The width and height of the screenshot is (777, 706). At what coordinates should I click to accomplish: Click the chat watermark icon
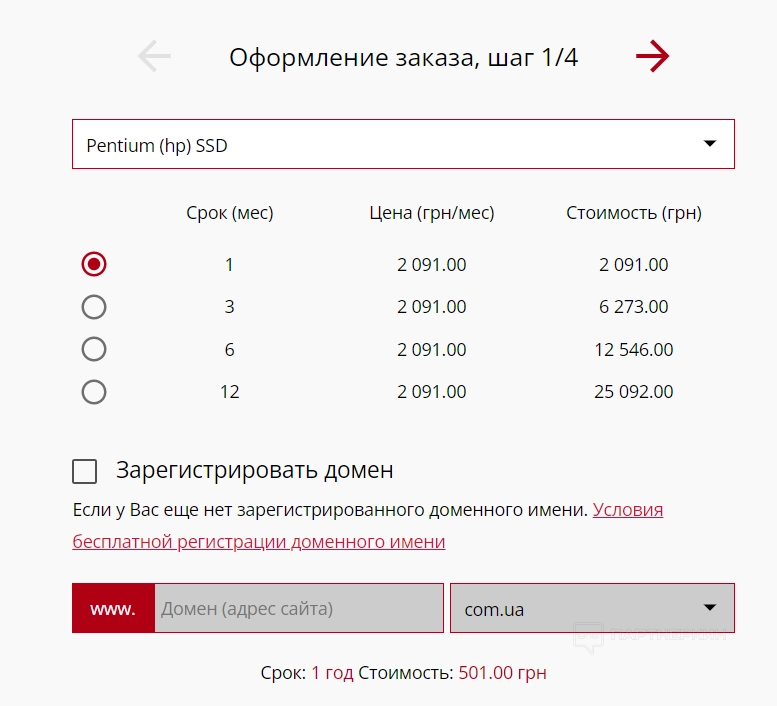588,636
